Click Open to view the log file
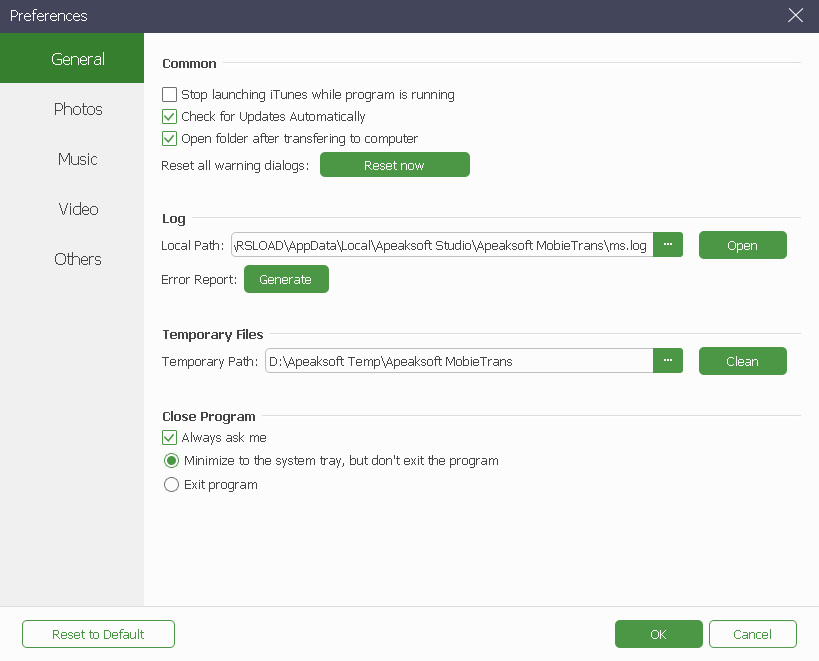Image resolution: width=819 pixels, height=661 pixels. 742,245
